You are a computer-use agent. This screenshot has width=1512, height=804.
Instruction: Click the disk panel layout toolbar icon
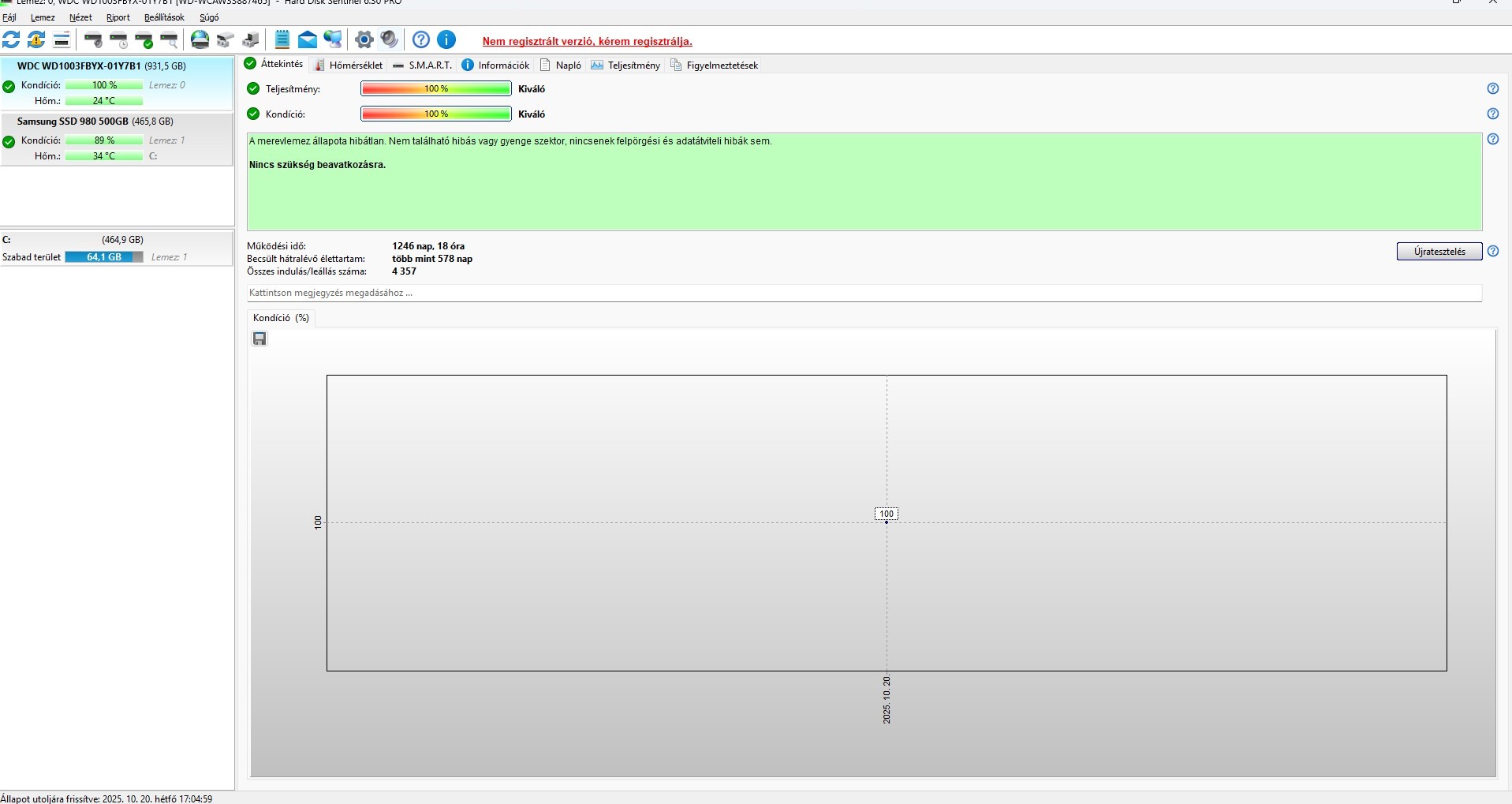tap(62, 39)
